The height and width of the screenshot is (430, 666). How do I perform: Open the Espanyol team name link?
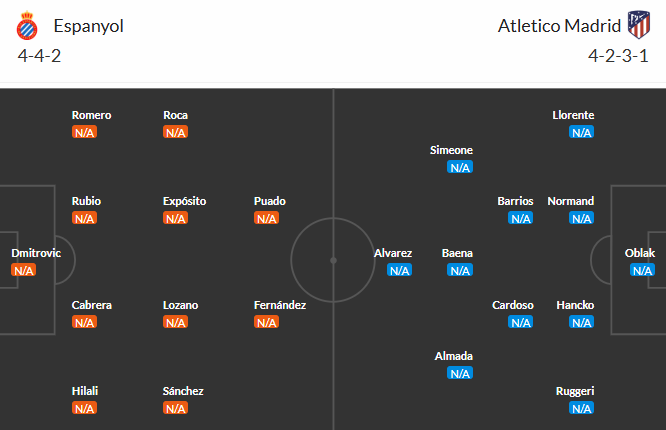[89, 27]
